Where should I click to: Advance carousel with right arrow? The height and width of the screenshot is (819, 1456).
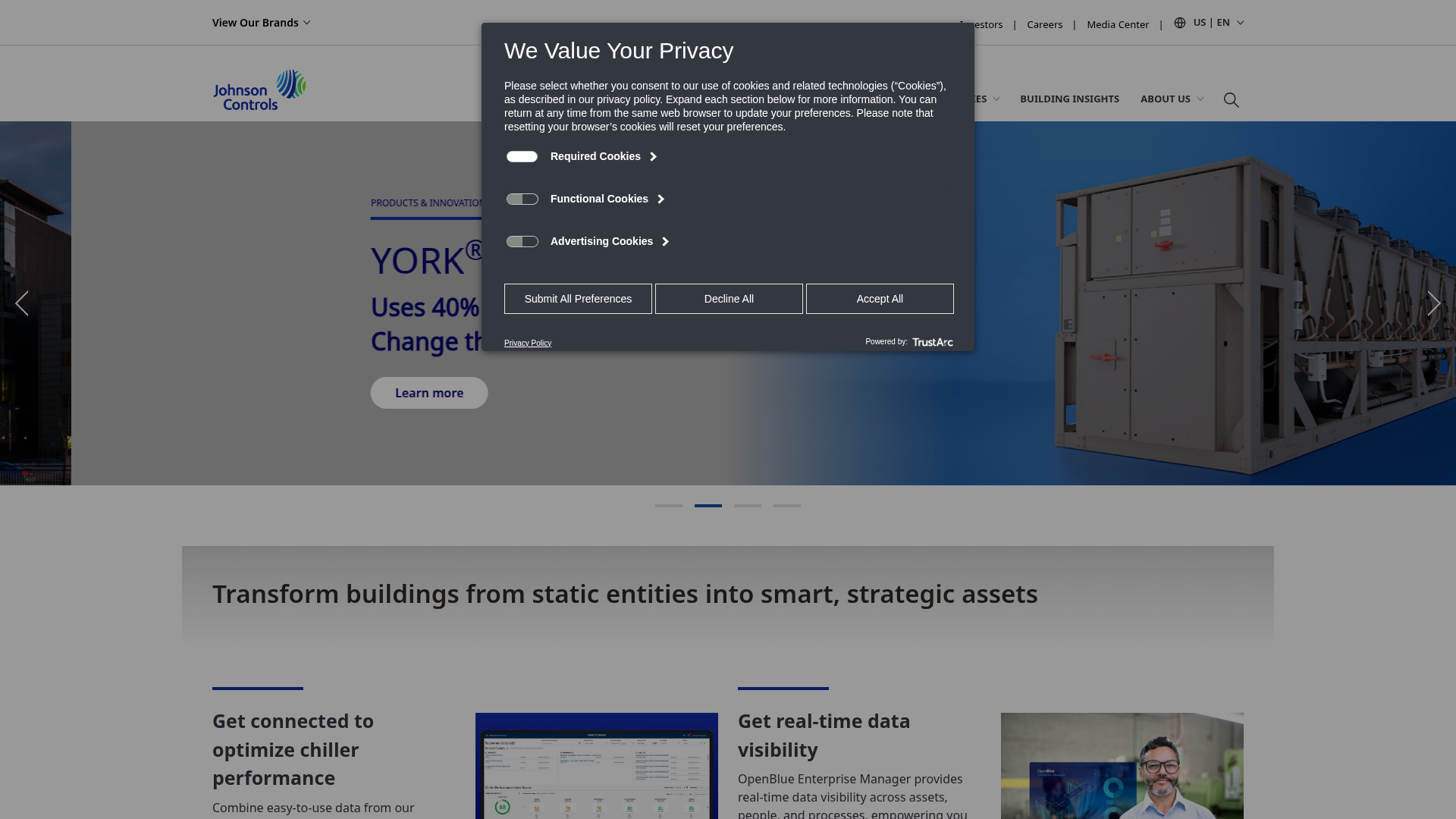(1433, 303)
